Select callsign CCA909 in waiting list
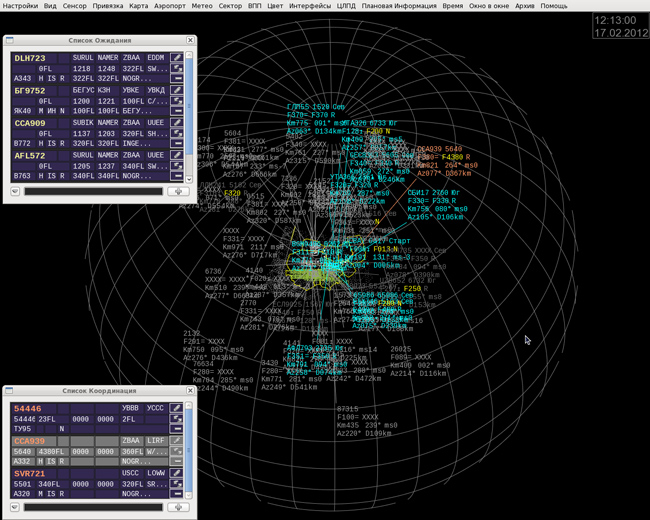This screenshot has width=650, height=520. [30, 123]
